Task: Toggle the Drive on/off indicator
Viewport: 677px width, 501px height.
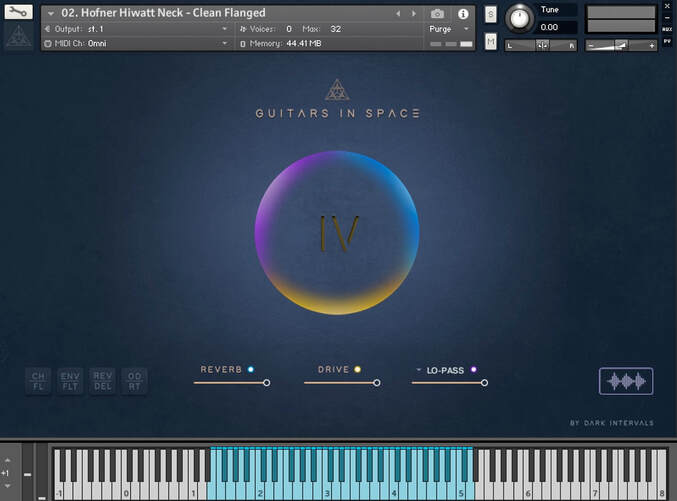Action: coord(358,370)
